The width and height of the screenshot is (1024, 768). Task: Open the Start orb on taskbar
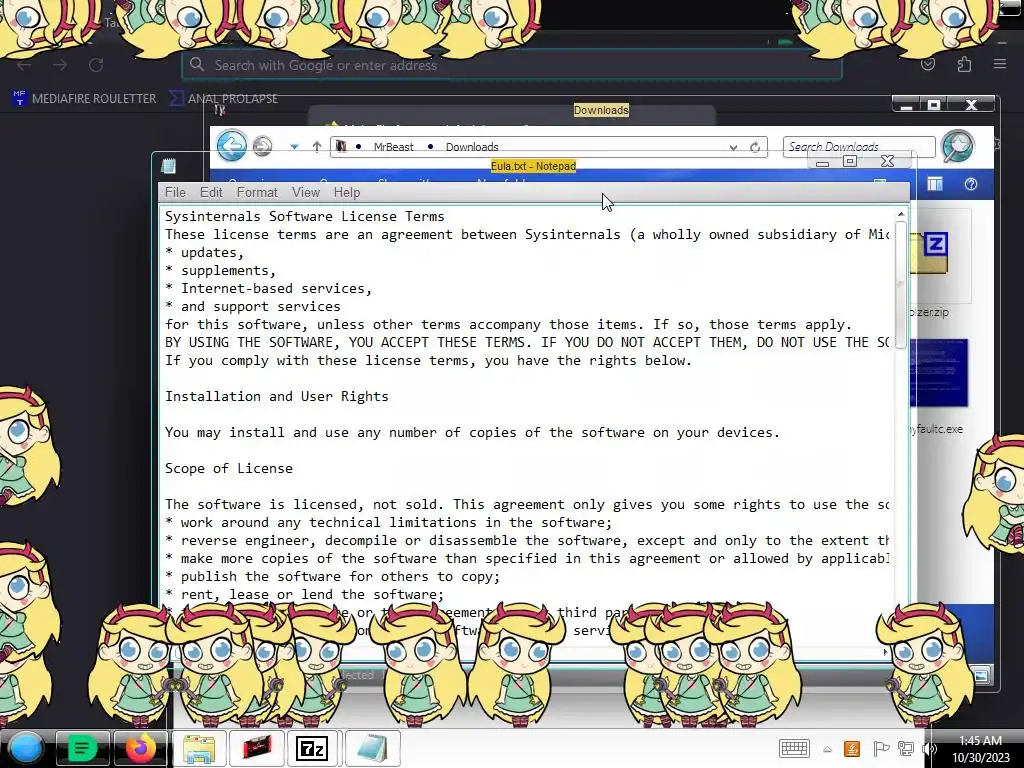click(26, 748)
